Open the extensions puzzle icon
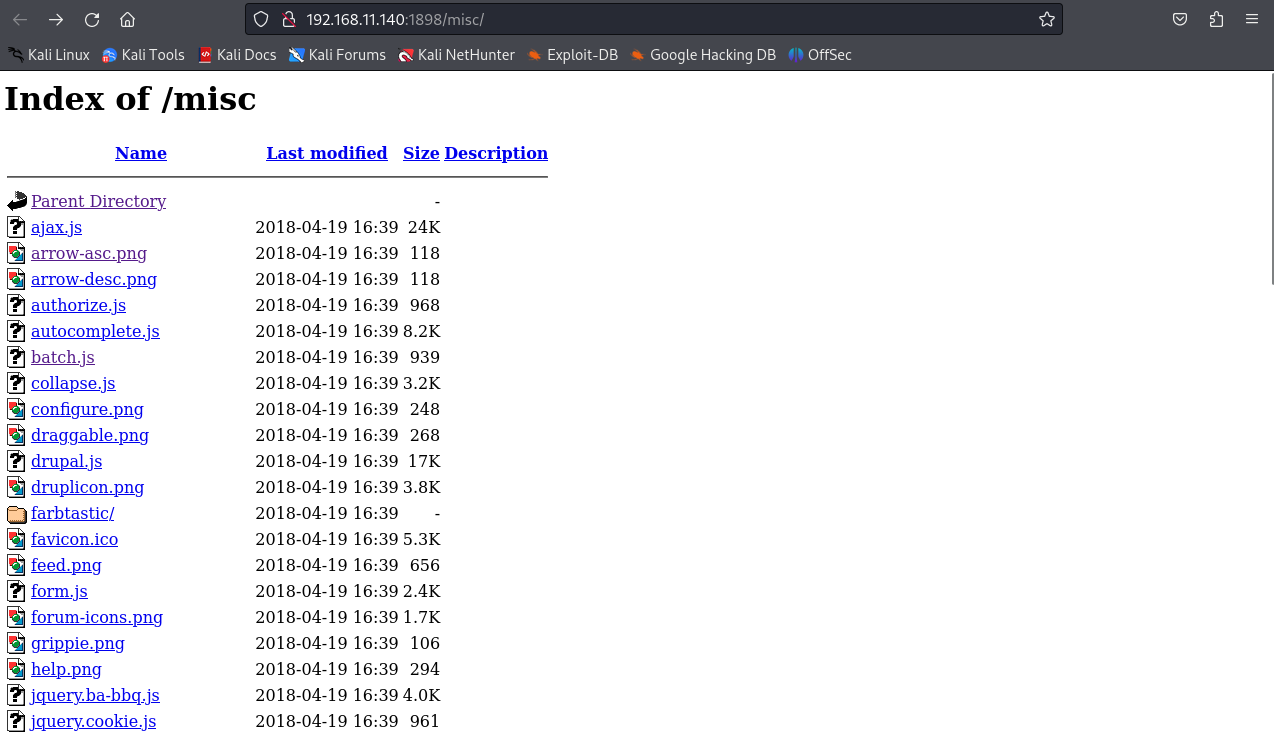Viewport: 1274px width, 735px height. click(x=1216, y=19)
